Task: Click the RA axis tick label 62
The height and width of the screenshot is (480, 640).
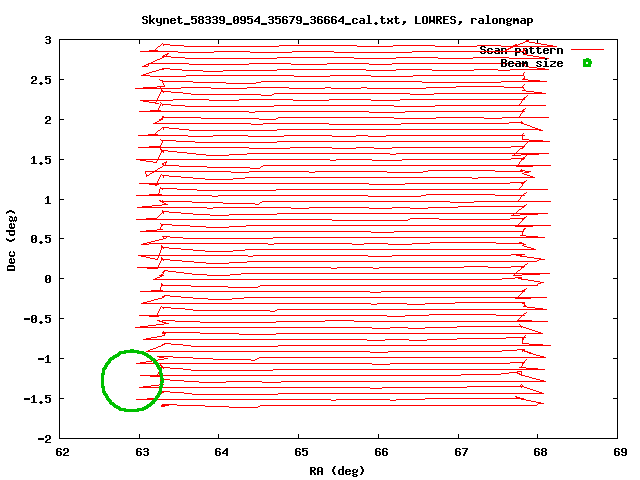Action: 62,452
